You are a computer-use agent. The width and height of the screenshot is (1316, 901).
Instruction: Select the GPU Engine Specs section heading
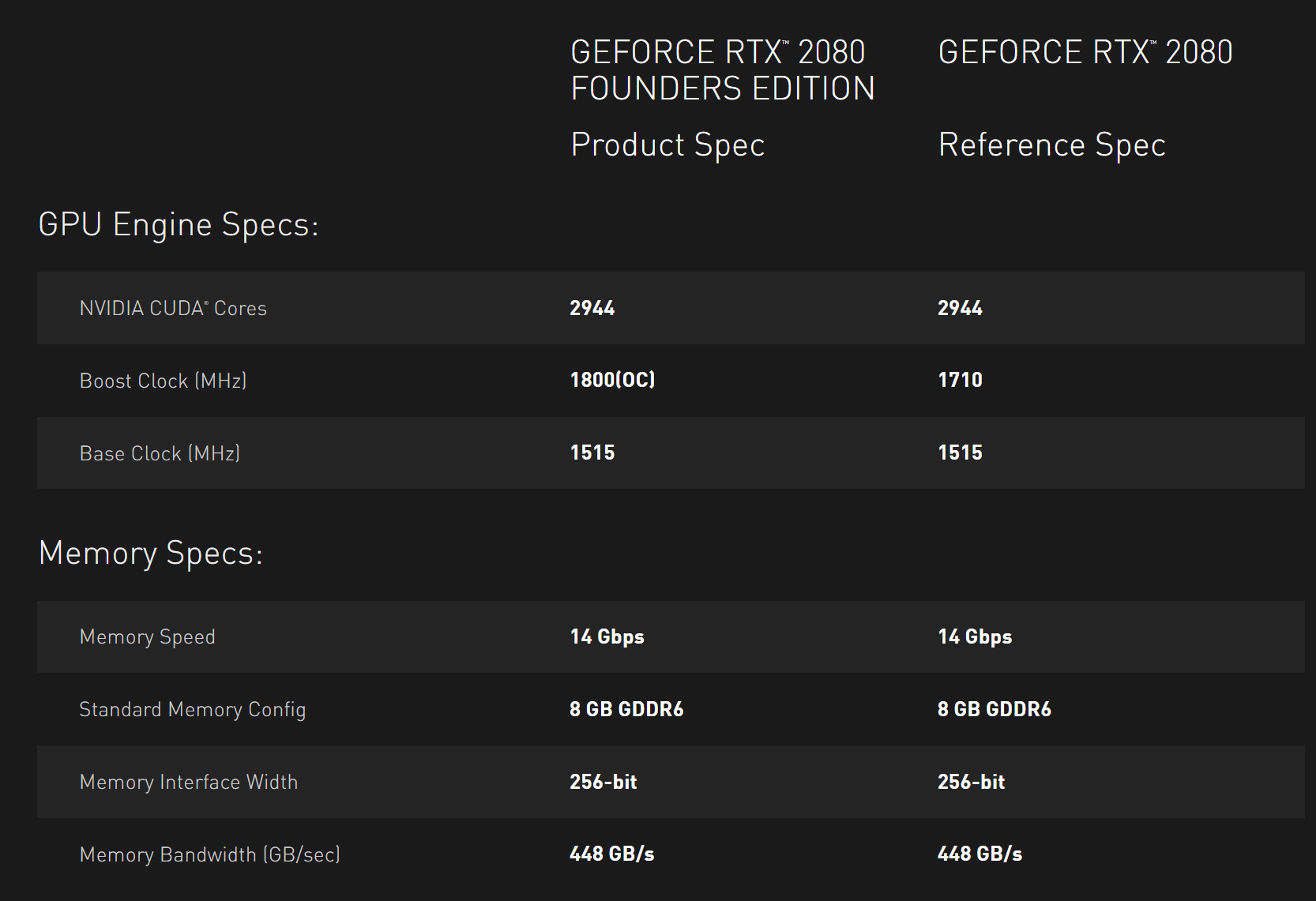tap(179, 225)
